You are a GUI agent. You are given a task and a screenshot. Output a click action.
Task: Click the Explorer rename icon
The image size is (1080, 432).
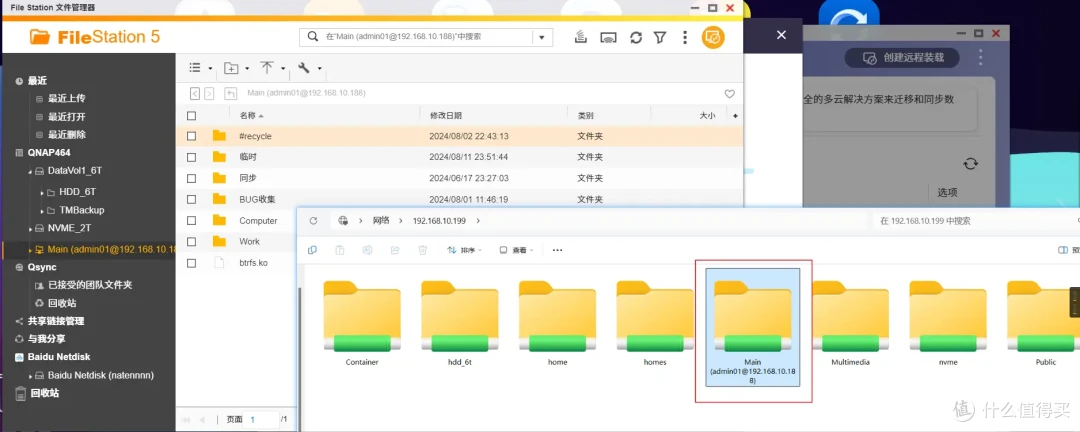pyautogui.click(x=367, y=250)
